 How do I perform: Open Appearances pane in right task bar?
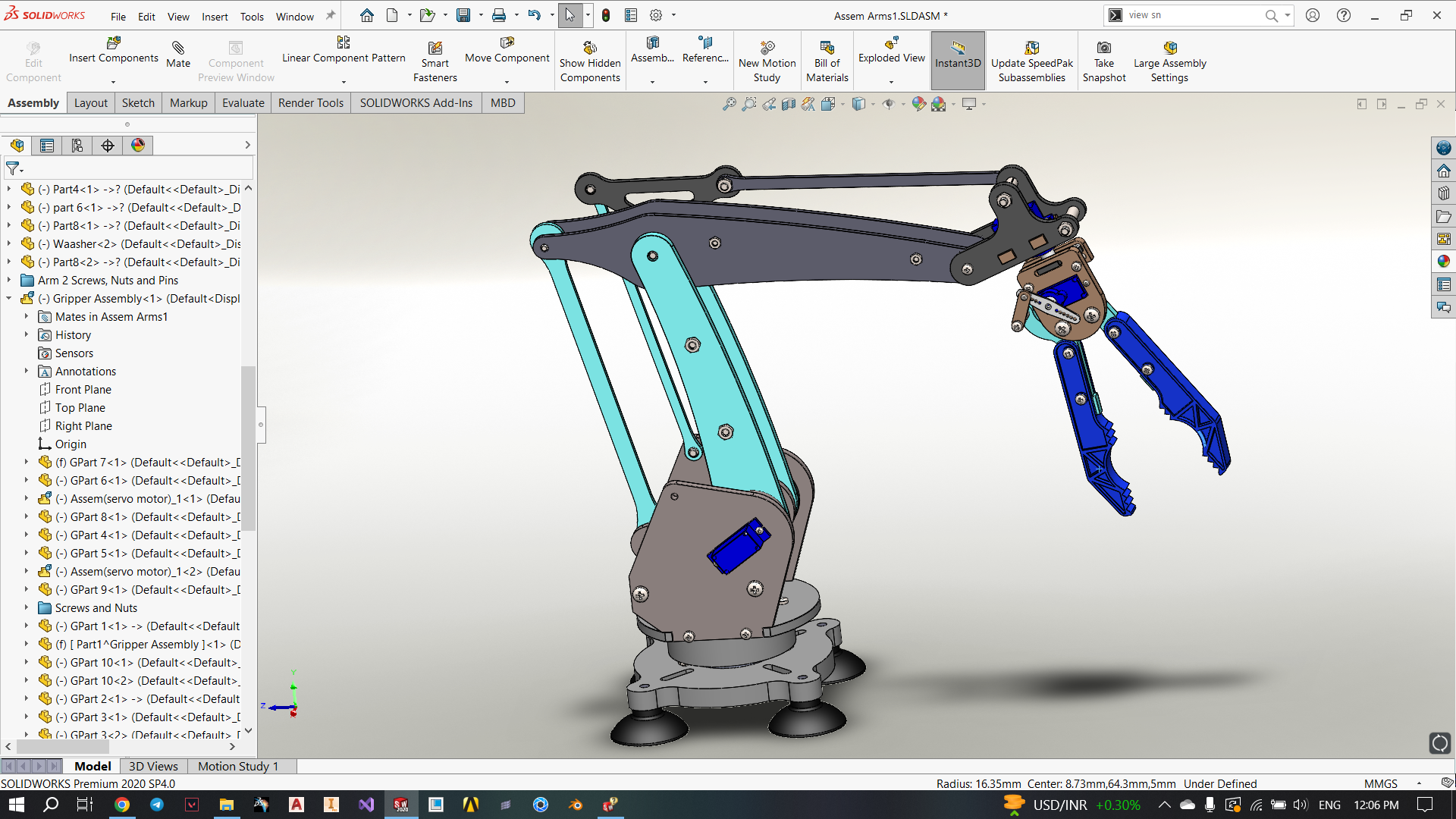pyautogui.click(x=1443, y=261)
